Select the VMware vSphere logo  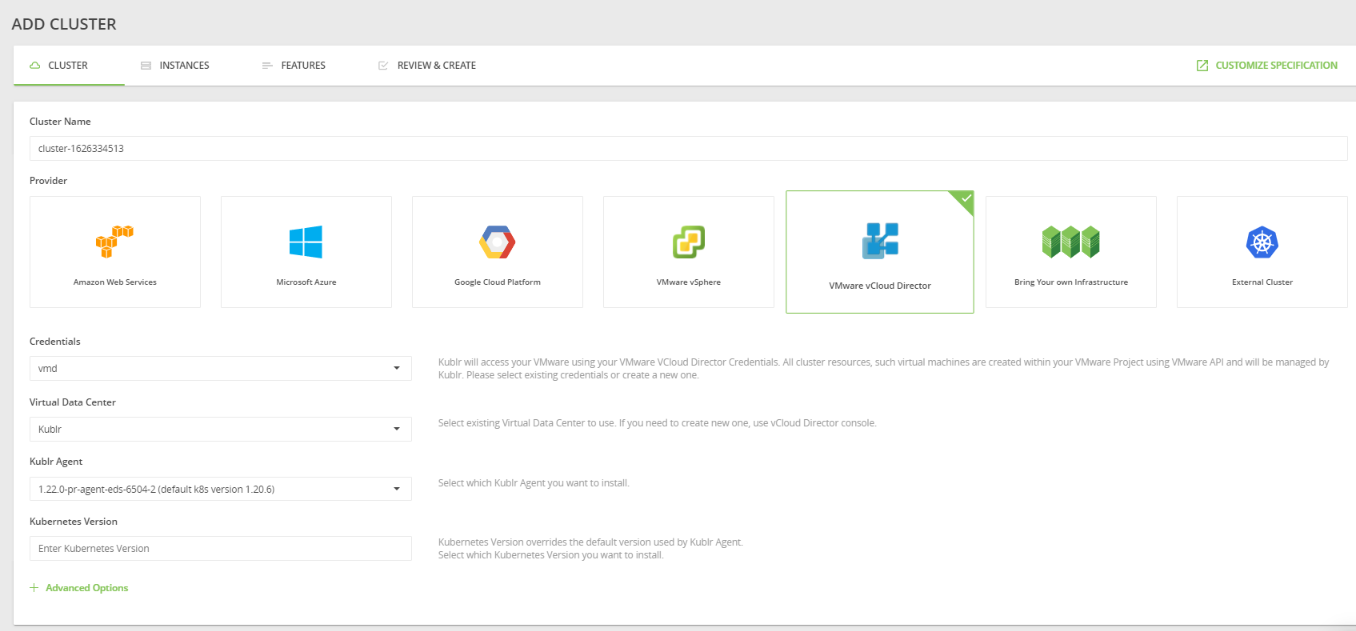point(688,242)
